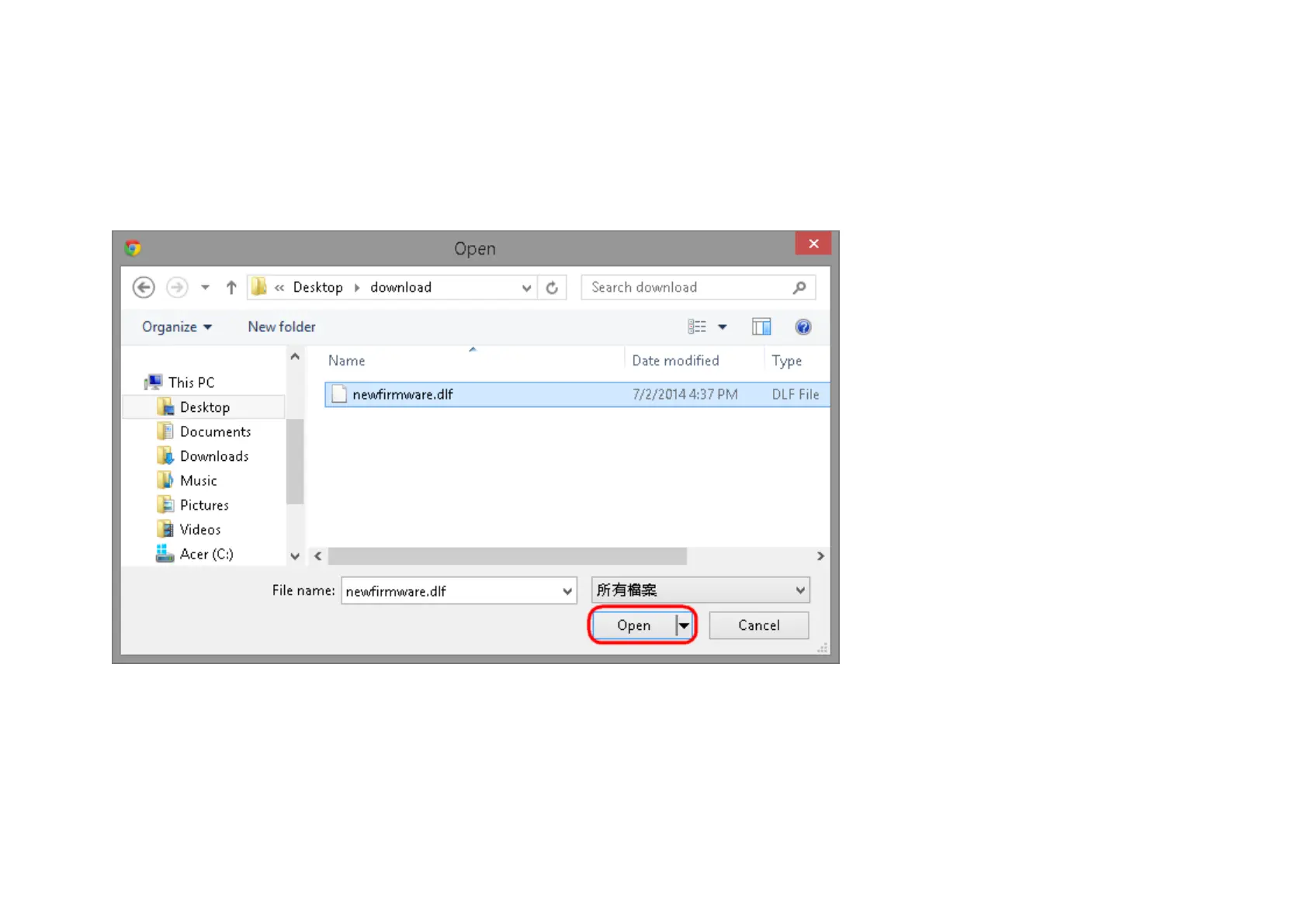
Task: Click the Desktop folder icon in sidebar
Action: (165, 407)
